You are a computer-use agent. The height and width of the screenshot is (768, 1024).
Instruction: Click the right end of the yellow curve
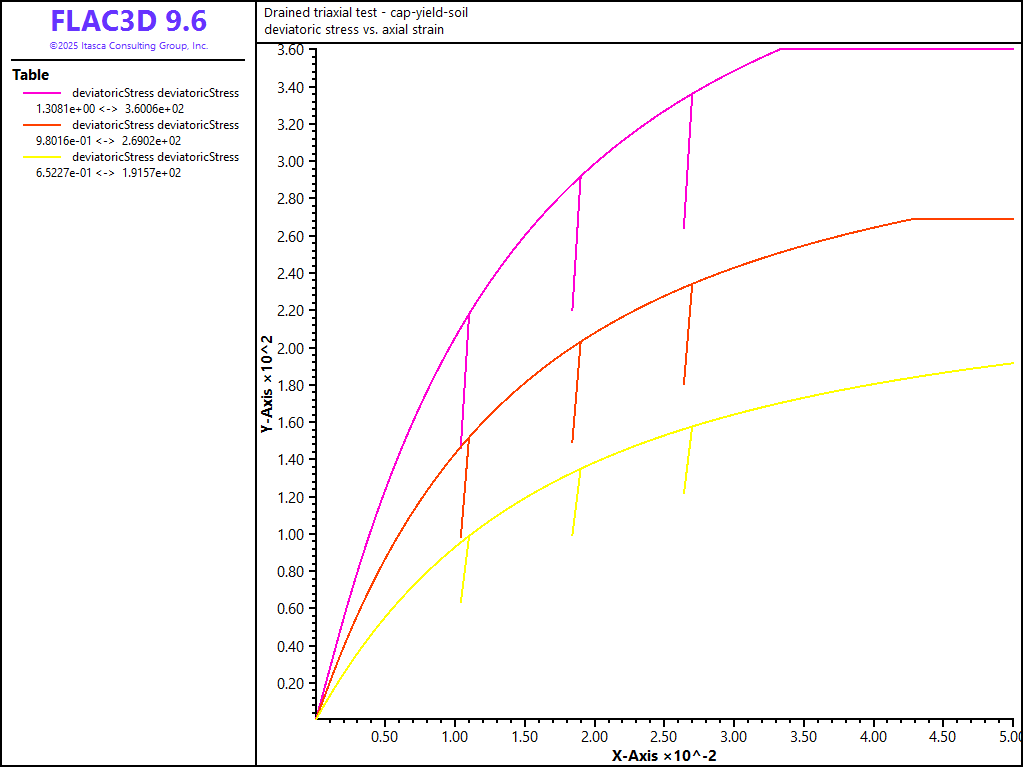1010,364
